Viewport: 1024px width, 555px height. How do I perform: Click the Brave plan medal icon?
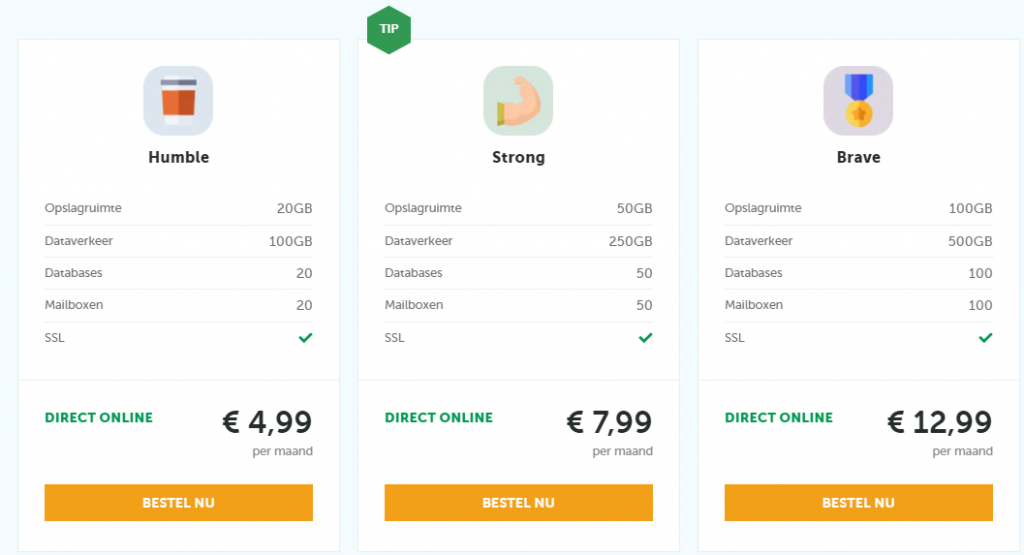click(x=858, y=101)
